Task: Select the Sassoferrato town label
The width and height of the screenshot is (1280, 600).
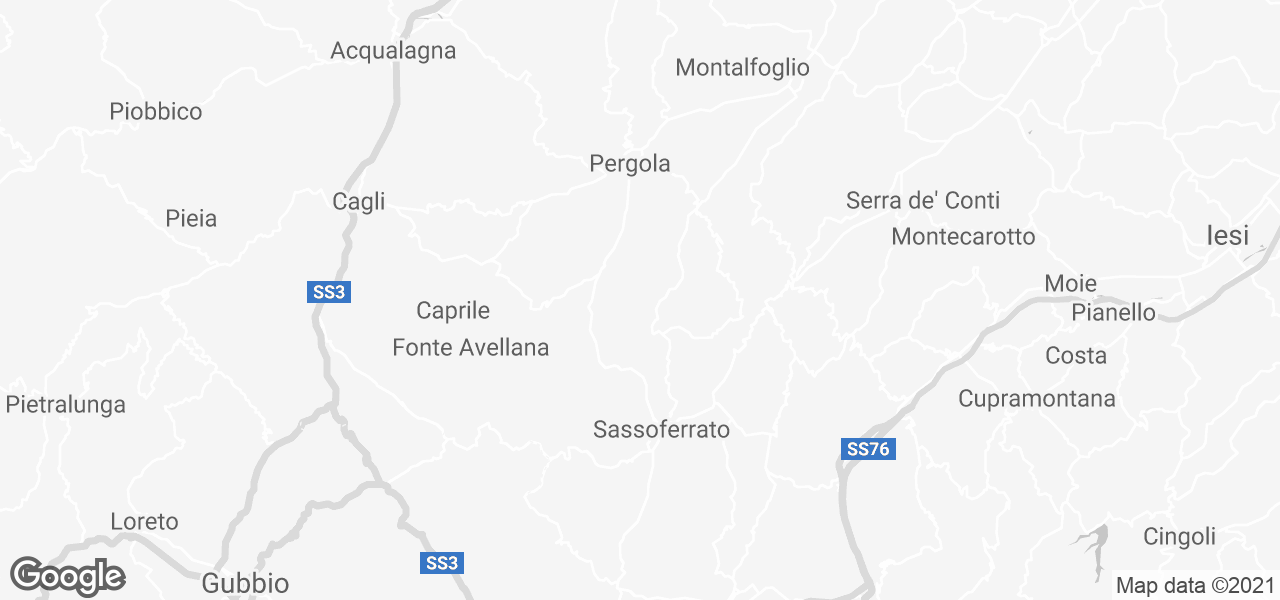Action: (661, 430)
